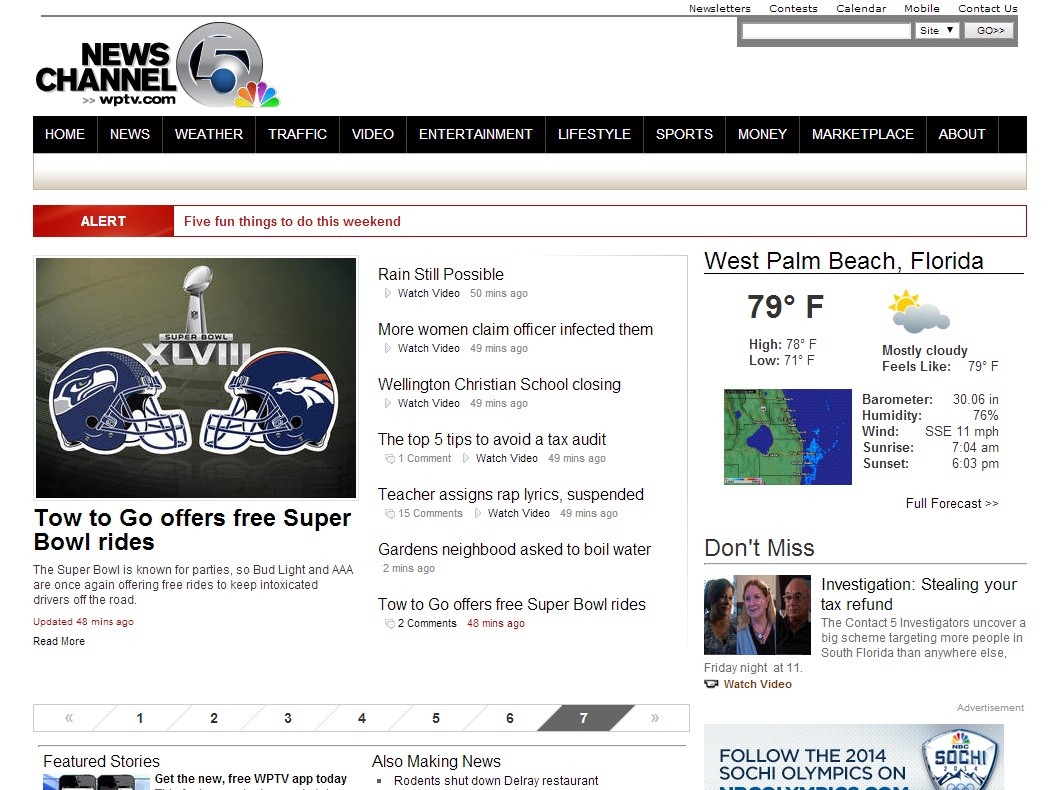This screenshot has width=1052, height=790.
Task: Click Watch Video under tax audit story
Action: pos(507,458)
